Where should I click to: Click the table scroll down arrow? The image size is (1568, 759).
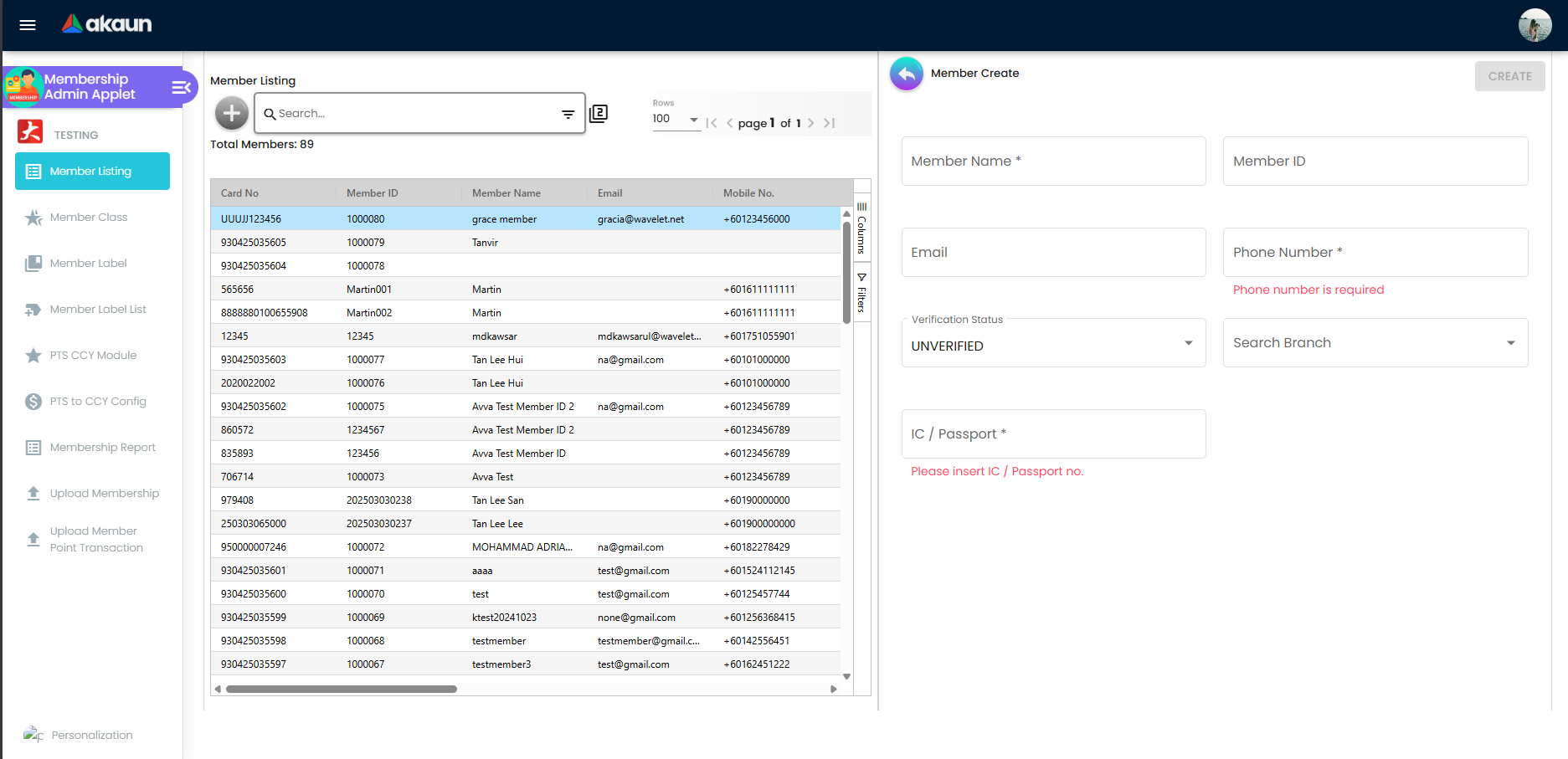tap(846, 676)
